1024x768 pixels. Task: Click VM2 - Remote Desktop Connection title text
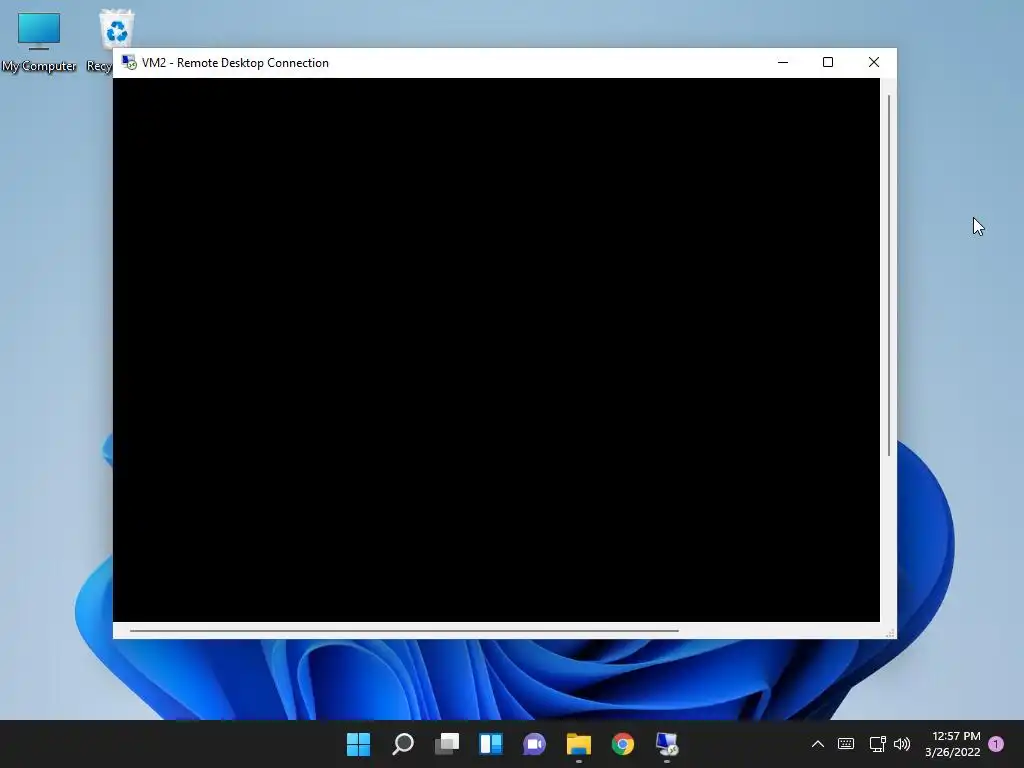pyautogui.click(x=235, y=63)
